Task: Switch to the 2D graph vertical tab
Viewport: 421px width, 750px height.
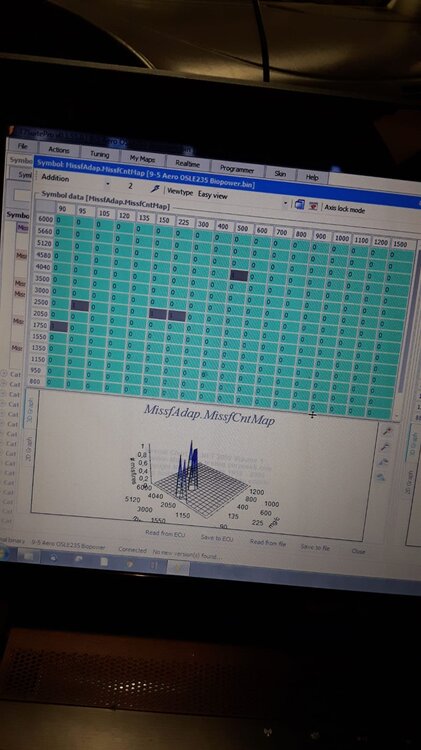Action: tap(28, 447)
